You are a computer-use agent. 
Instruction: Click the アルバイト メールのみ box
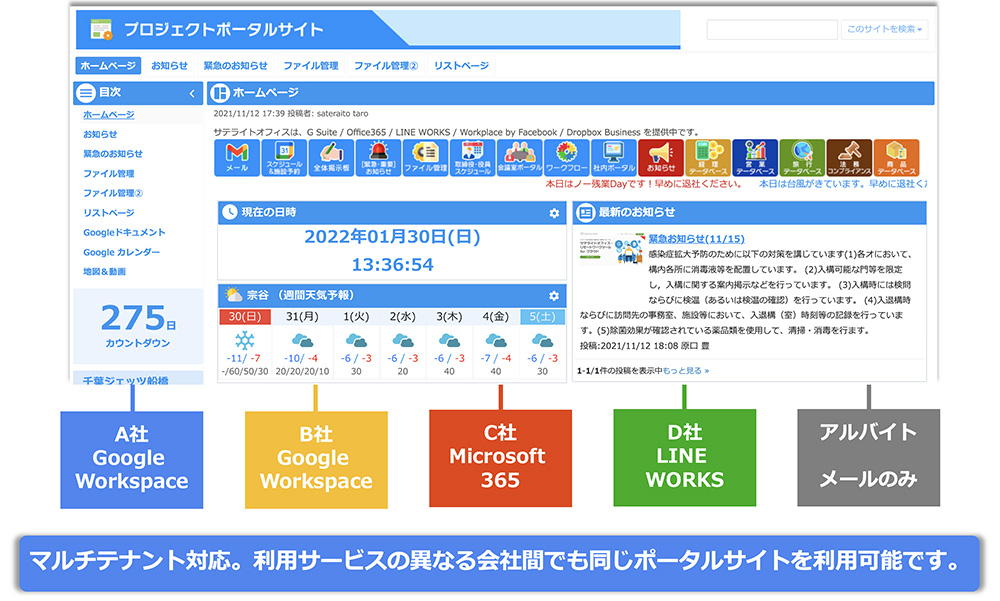868,458
